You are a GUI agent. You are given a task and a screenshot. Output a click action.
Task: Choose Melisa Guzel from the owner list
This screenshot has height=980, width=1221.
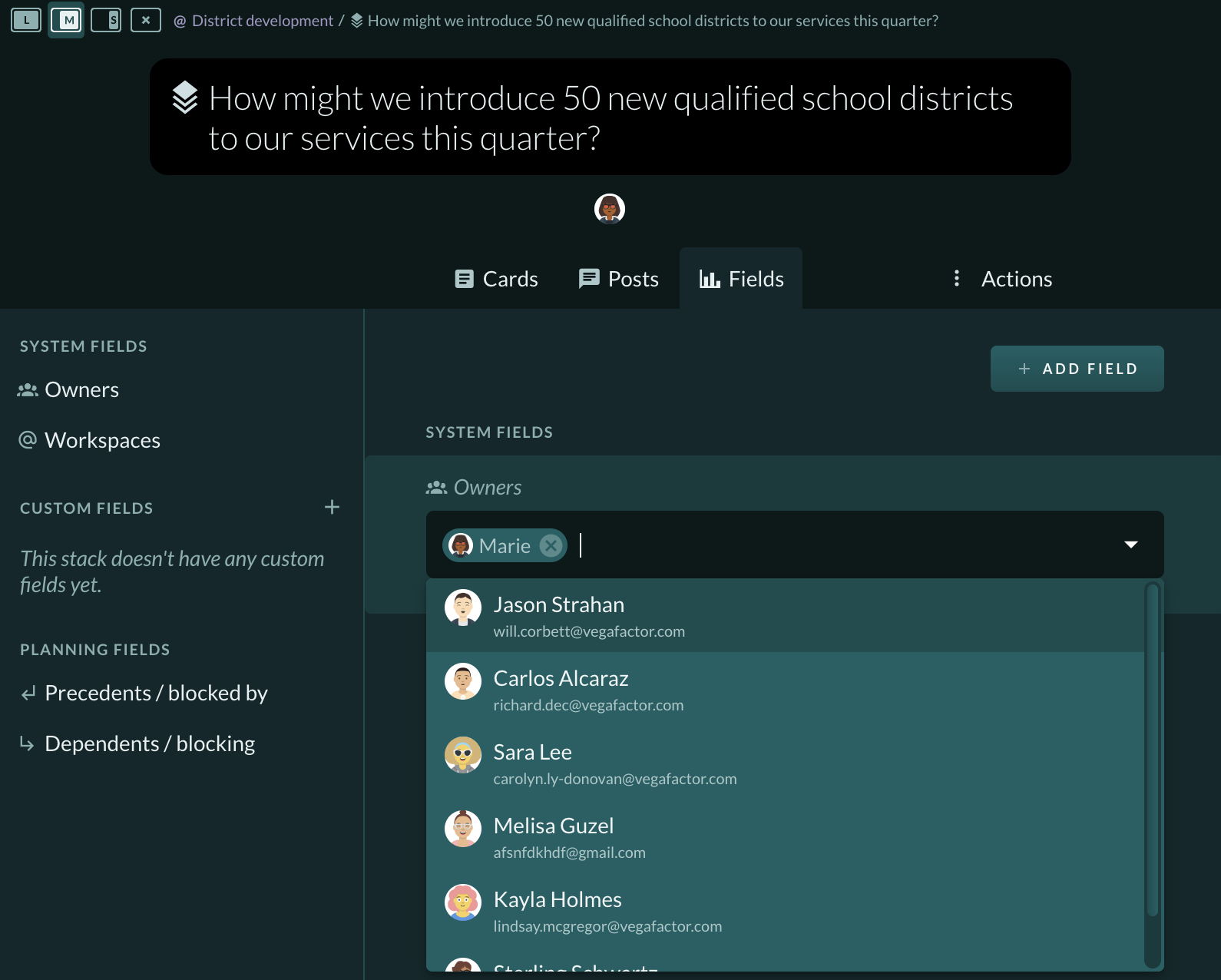click(785, 837)
